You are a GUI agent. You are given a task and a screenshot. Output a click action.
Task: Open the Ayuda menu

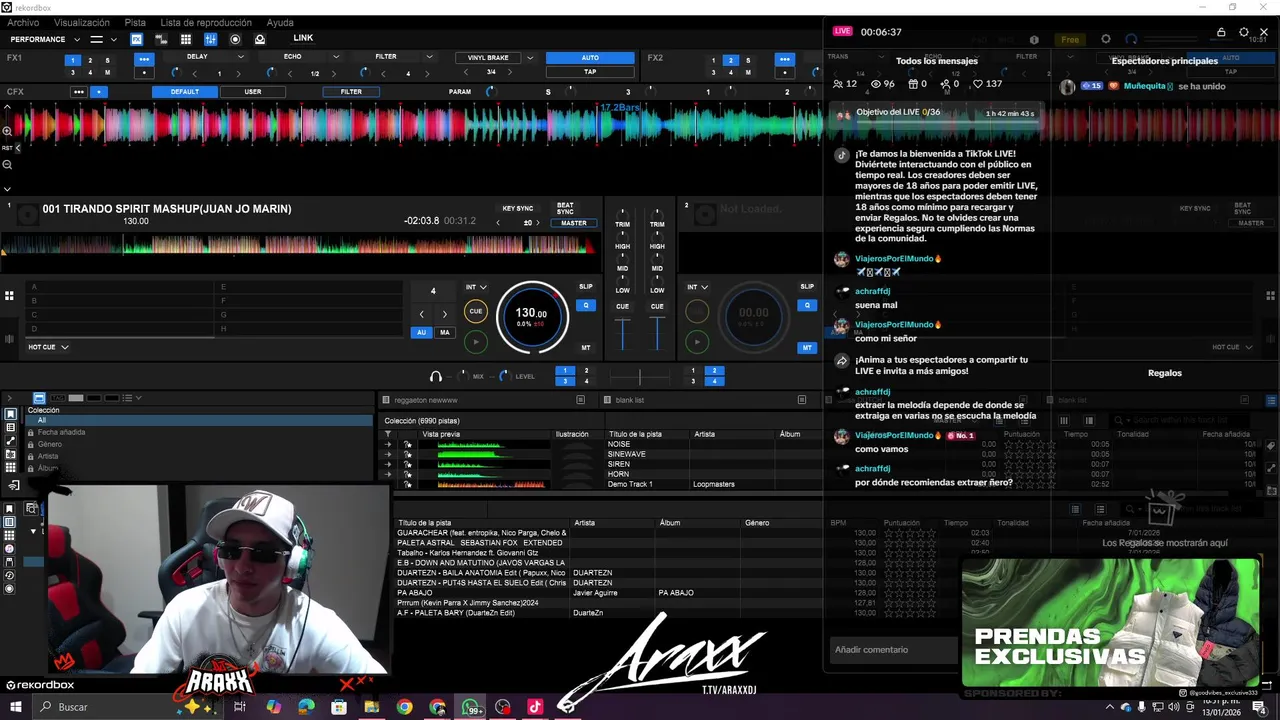[x=280, y=22]
